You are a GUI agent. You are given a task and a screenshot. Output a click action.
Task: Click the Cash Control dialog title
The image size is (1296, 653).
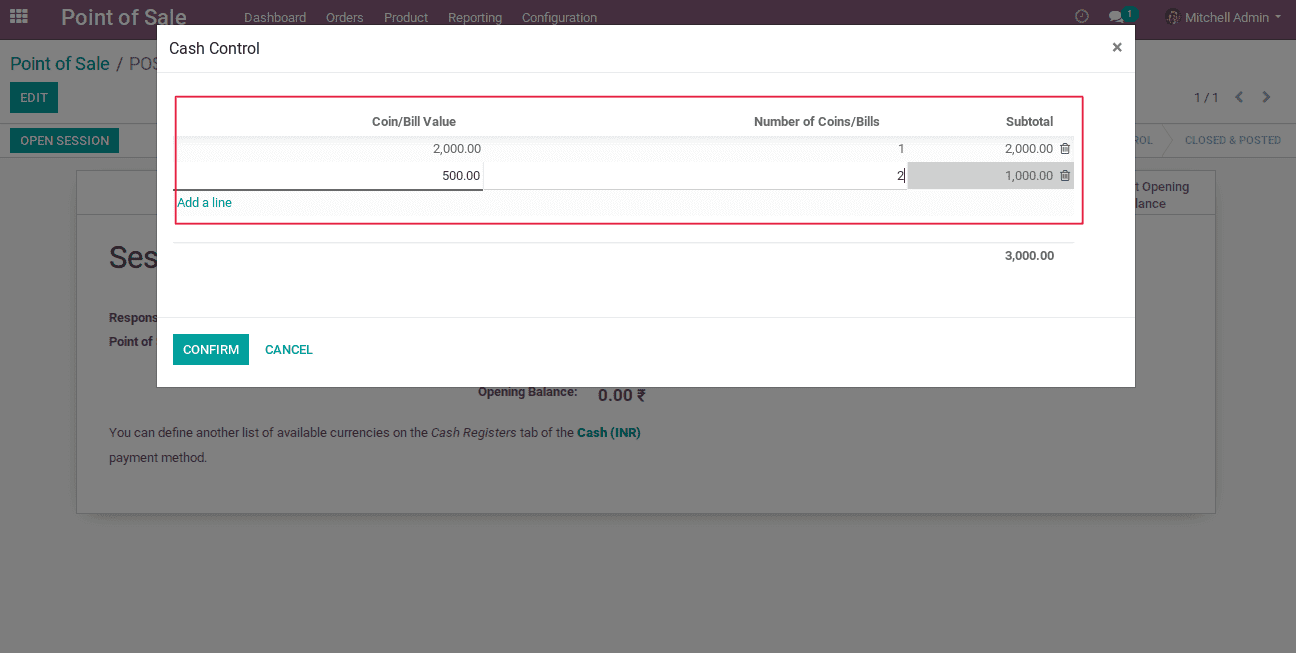[x=214, y=48]
